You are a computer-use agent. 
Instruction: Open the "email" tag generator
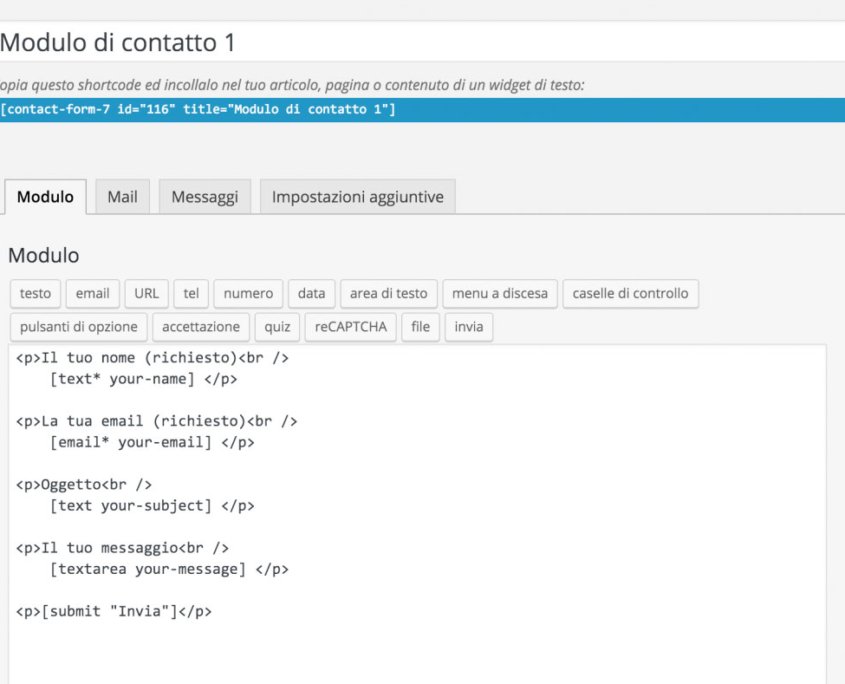[92, 293]
